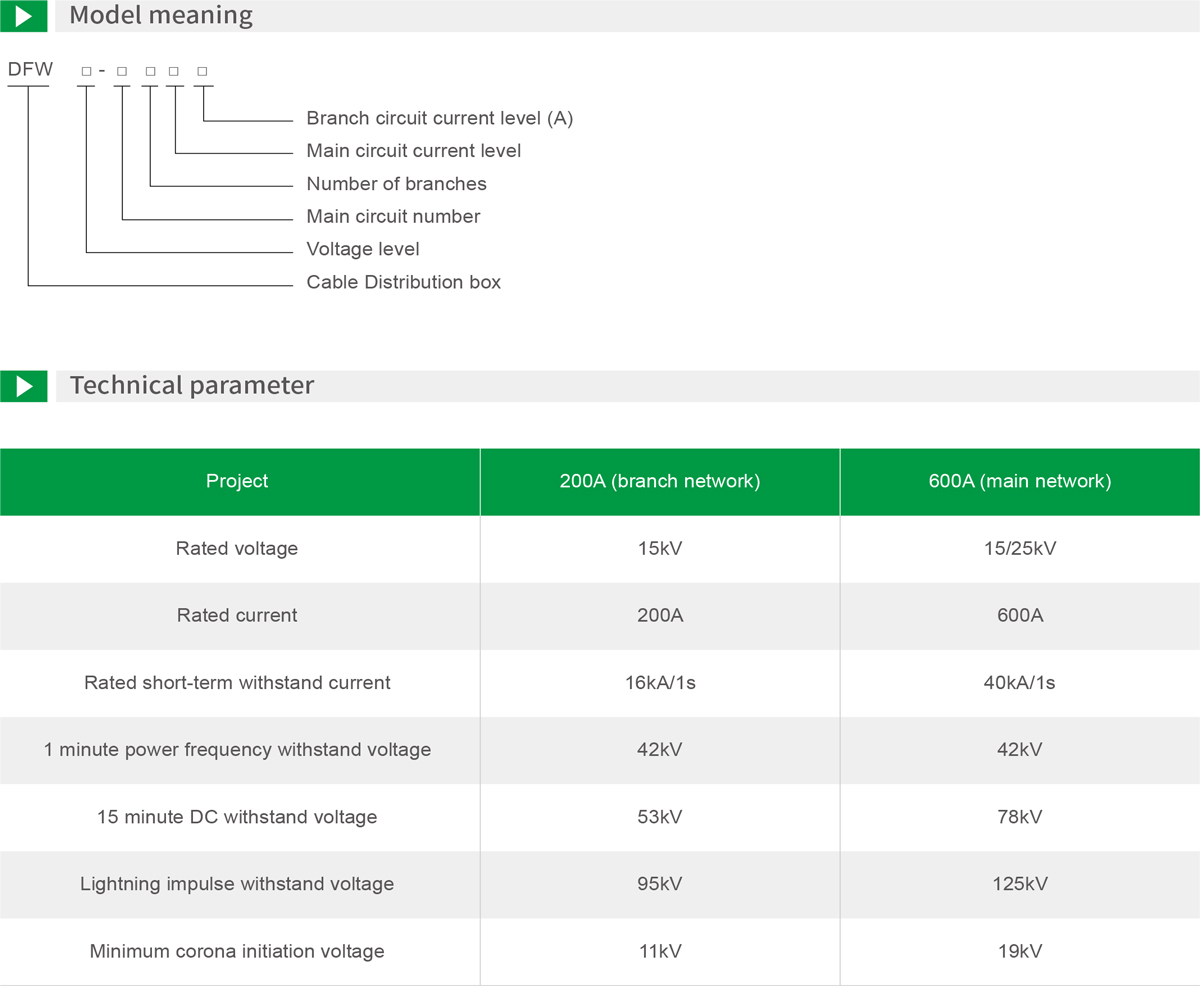Image resolution: width=1200 pixels, height=986 pixels.
Task: Click the 40kA/1s cell in main network column
Action: click(x=1020, y=683)
